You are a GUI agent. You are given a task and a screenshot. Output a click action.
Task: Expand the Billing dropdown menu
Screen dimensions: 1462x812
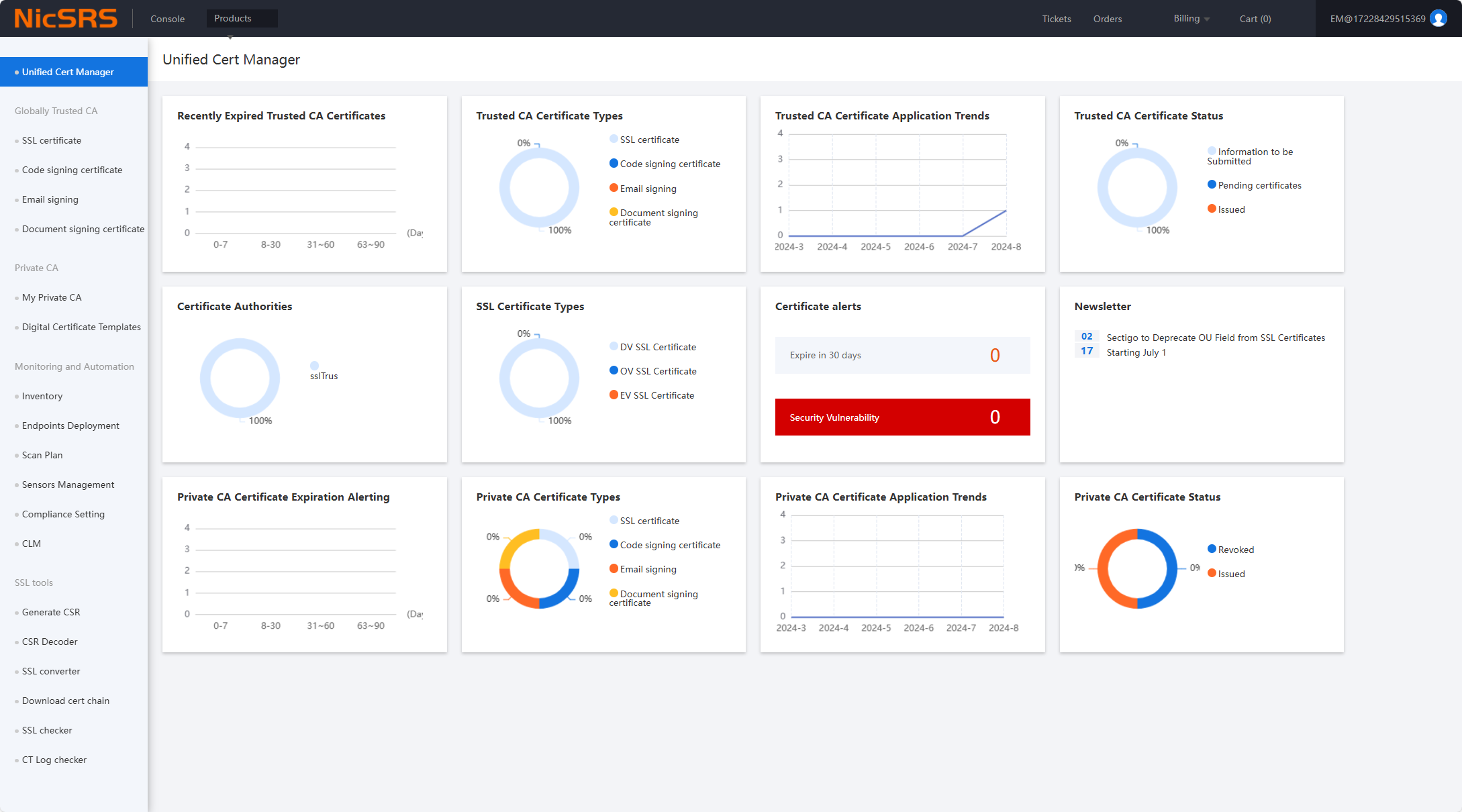pyautogui.click(x=1191, y=19)
